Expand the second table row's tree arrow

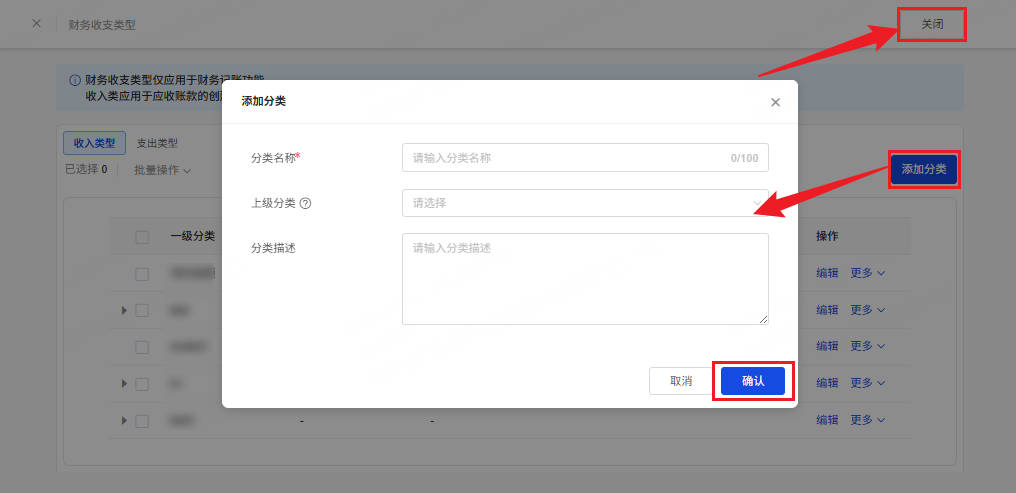click(124, 310)
